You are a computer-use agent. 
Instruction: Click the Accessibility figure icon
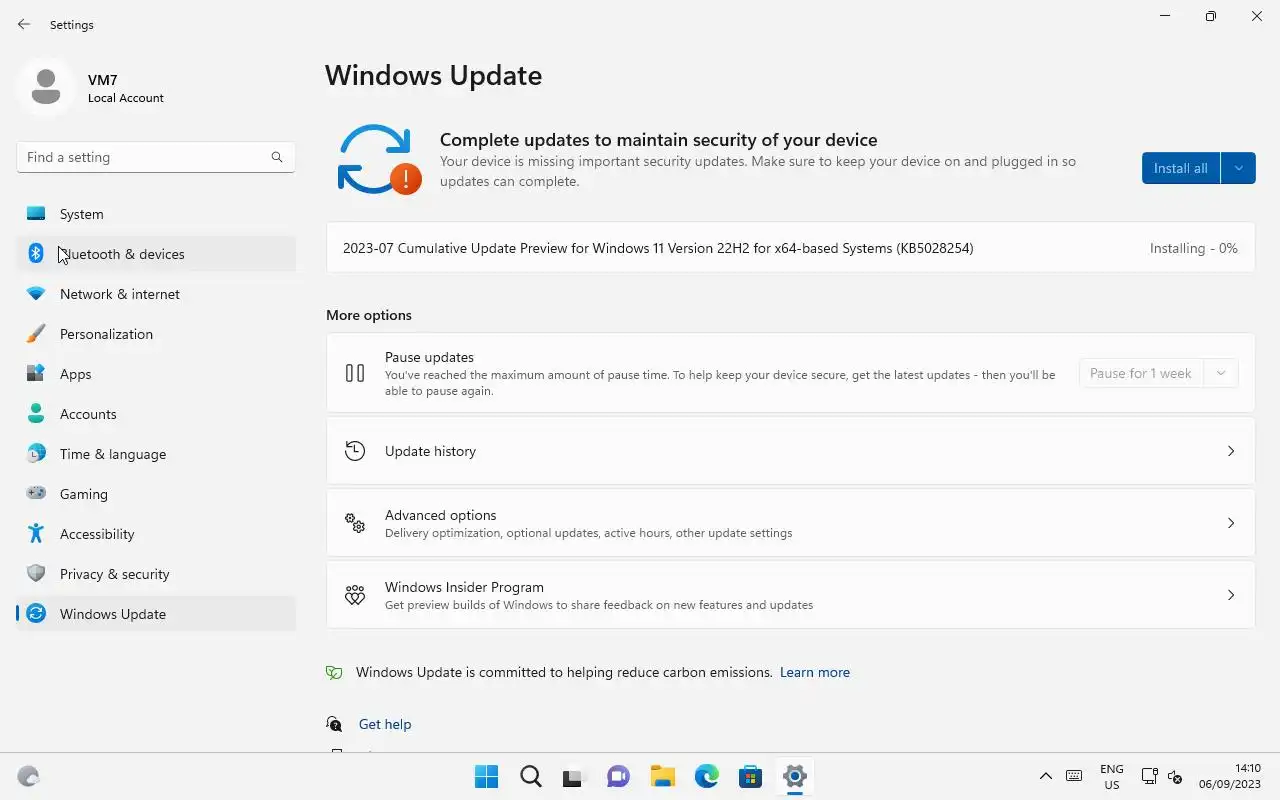[x=36, y=534]
